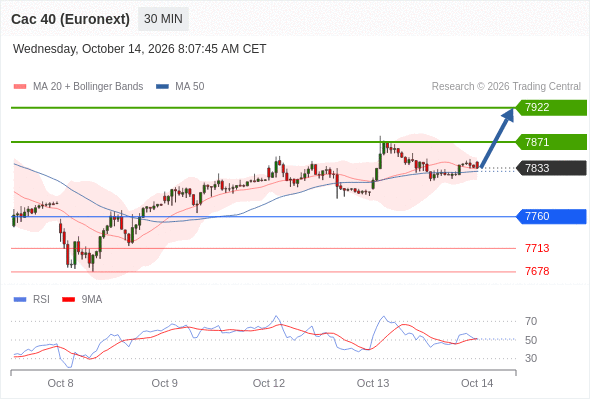Click the Oct 13 date axis label
Image resolution: width=590 pixels, height=400 pixels.
click(373, 383)
